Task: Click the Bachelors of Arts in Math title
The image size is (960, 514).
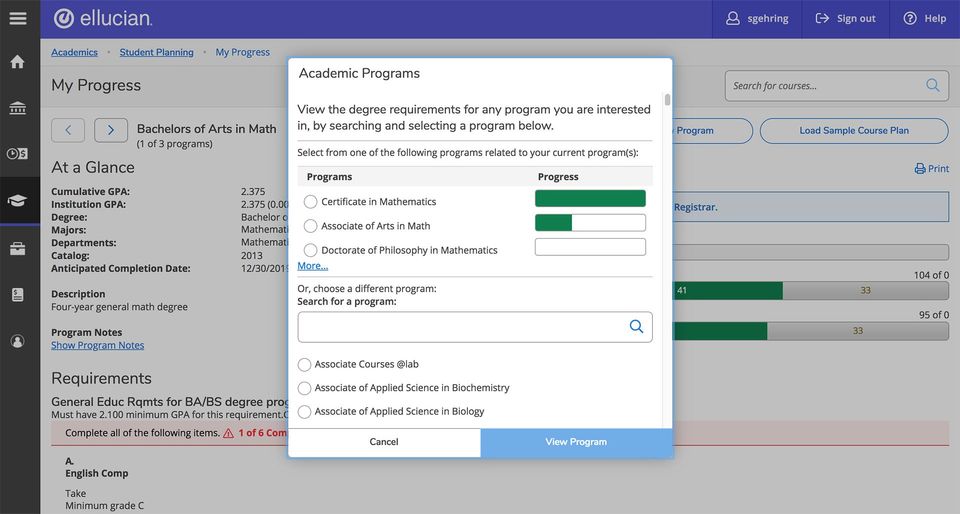Action: 206,128
